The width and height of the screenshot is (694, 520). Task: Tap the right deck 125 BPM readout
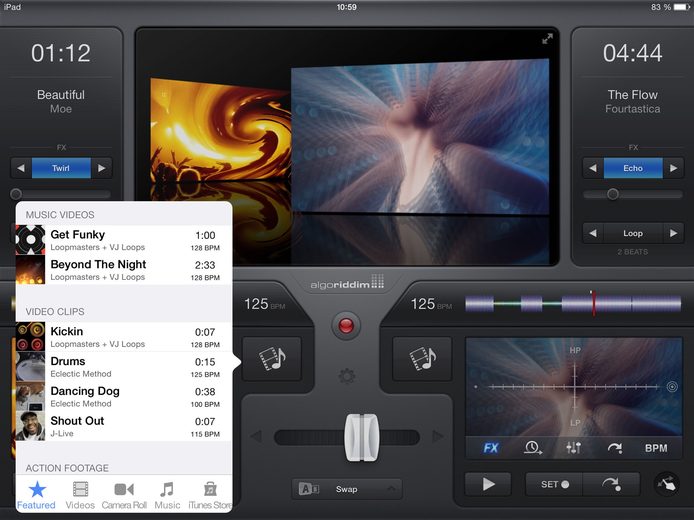pyautogui.click(x=431, y=304)
